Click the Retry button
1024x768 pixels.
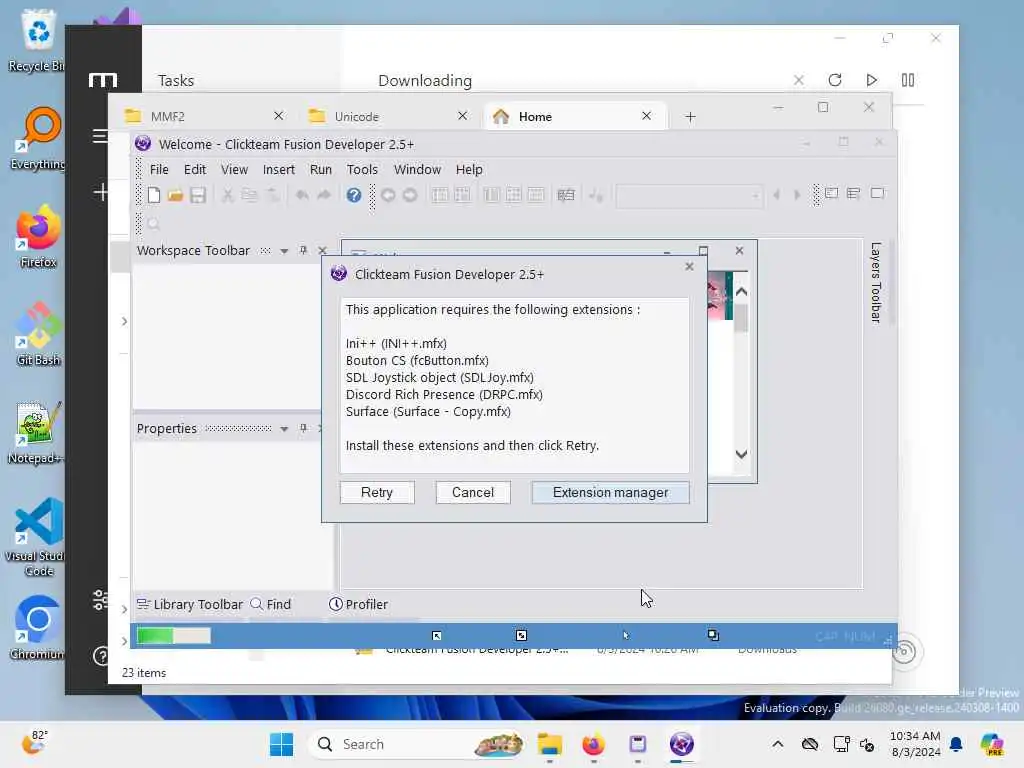377,492
